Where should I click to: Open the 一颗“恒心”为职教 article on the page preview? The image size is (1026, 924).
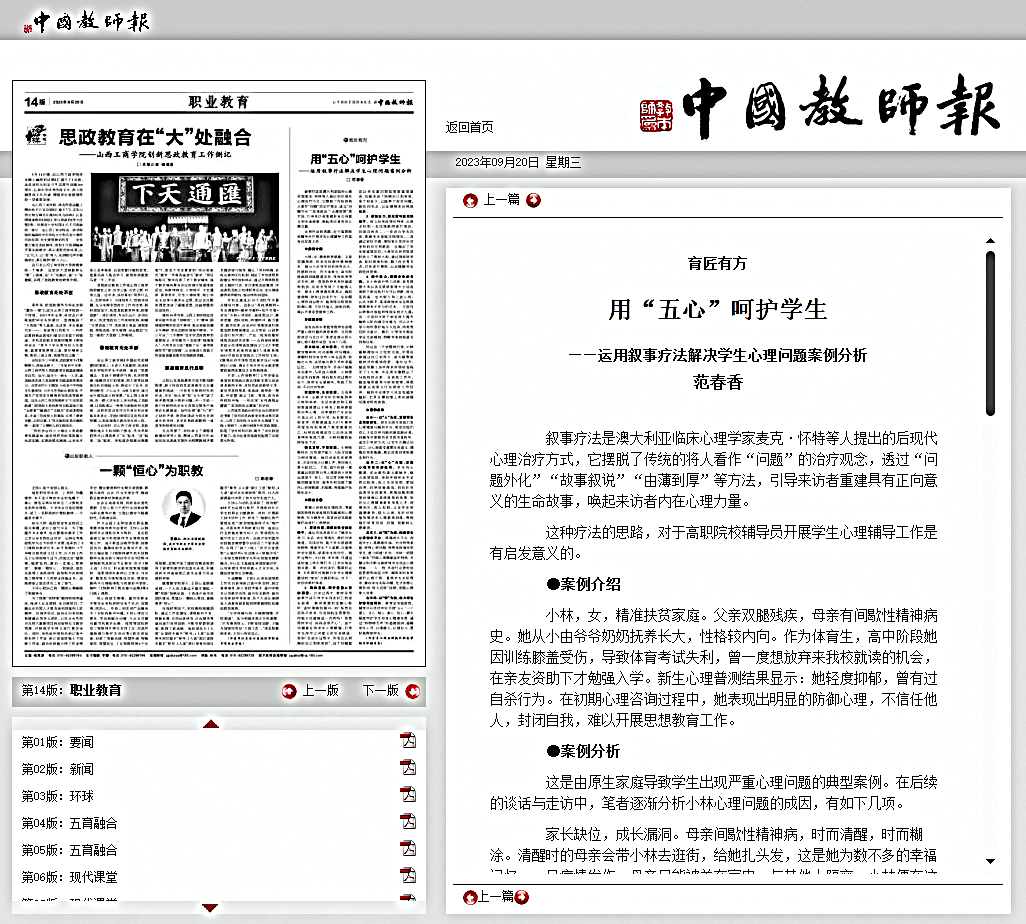point(151,471)
